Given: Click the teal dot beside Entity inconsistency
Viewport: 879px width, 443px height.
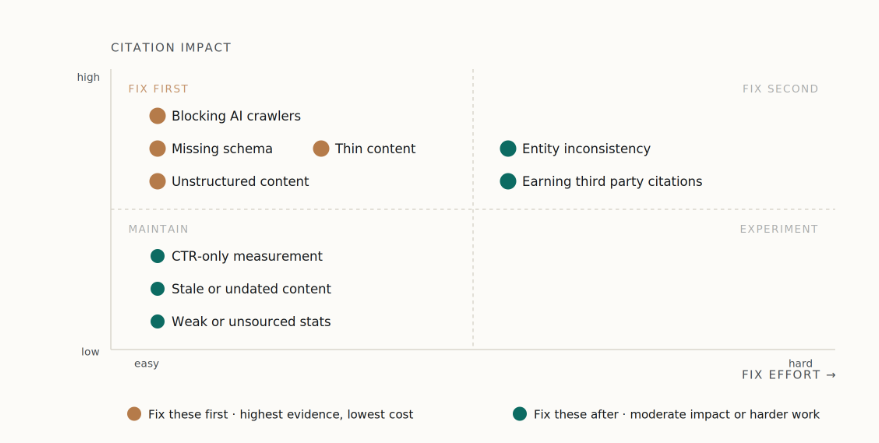Looking at the screenshot, I should click(x=508, y=149).
